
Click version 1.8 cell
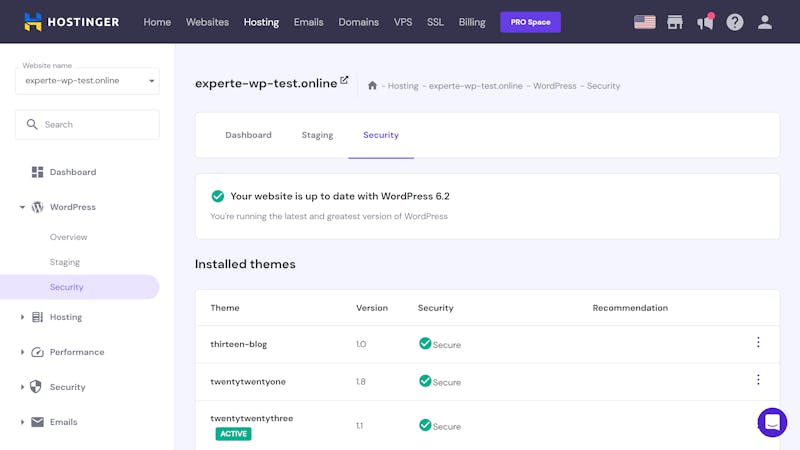click(361, 382)
